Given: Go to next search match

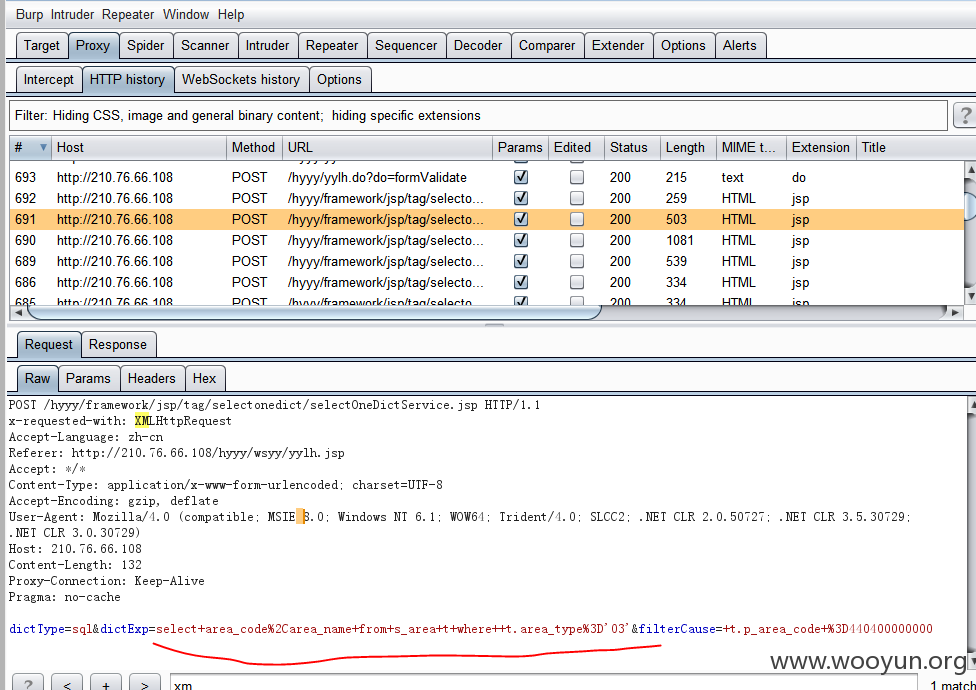Looking at the screenshot, I should pos(144,684).
